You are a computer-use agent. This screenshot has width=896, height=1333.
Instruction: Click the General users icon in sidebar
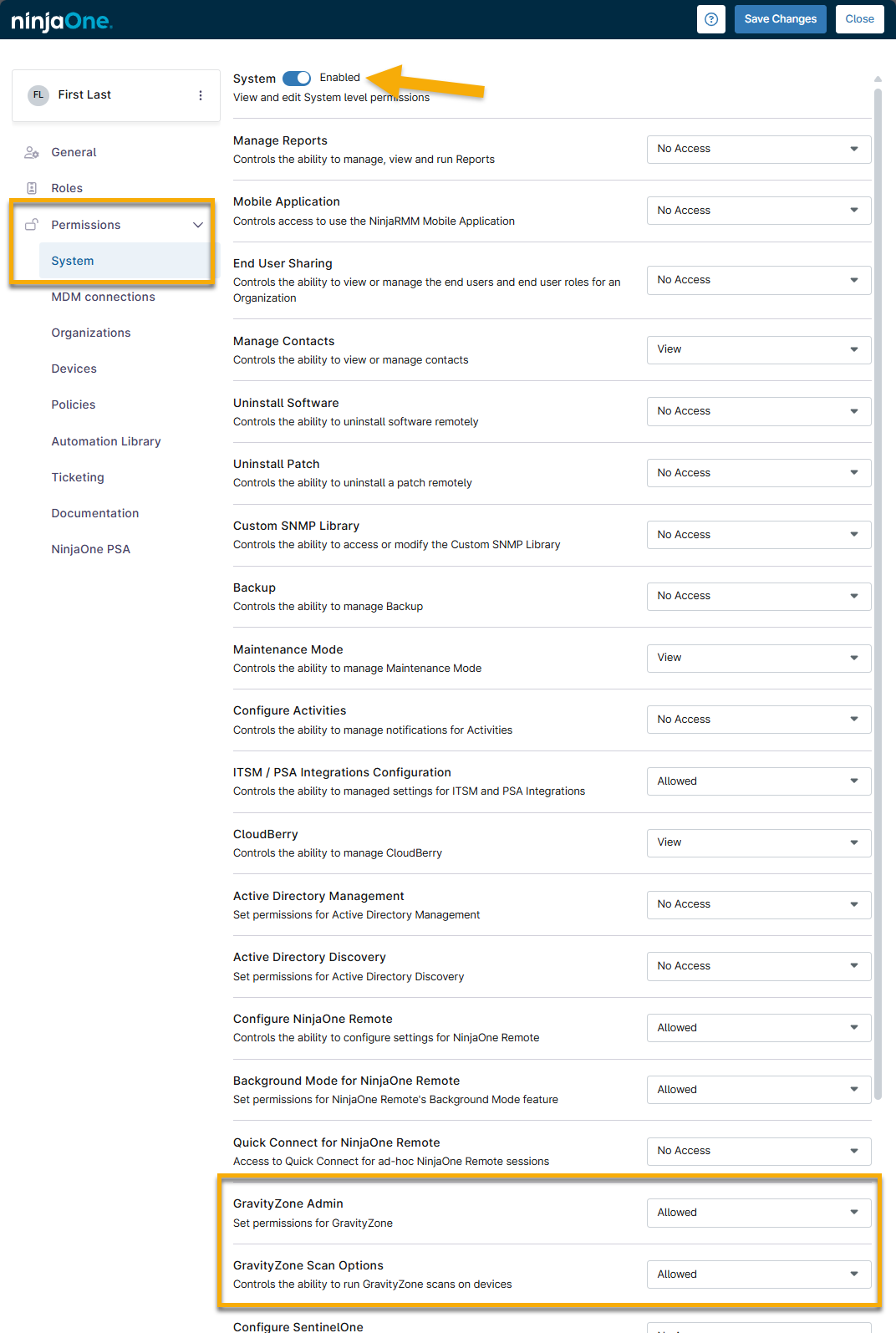tap(32, 152)
